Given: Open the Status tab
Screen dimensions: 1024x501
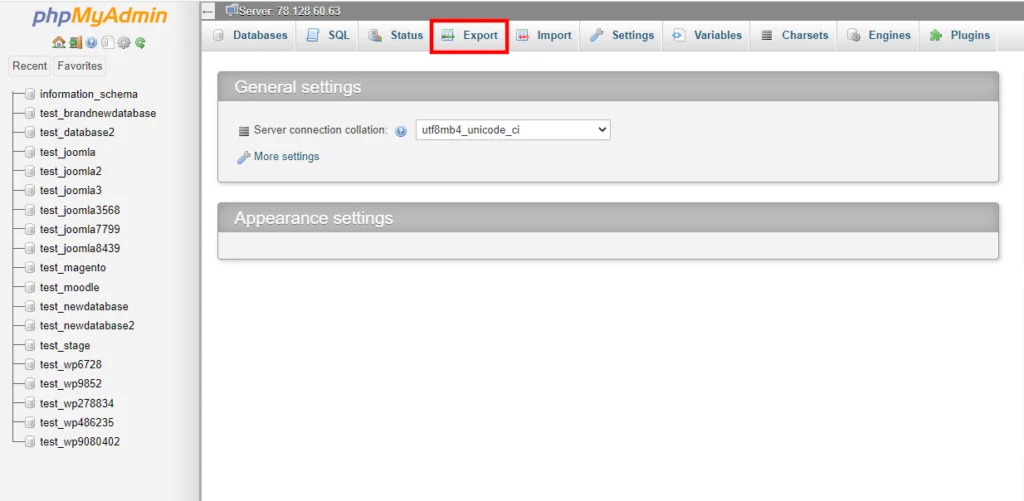Looking at the screenshot, I should 395,35.
